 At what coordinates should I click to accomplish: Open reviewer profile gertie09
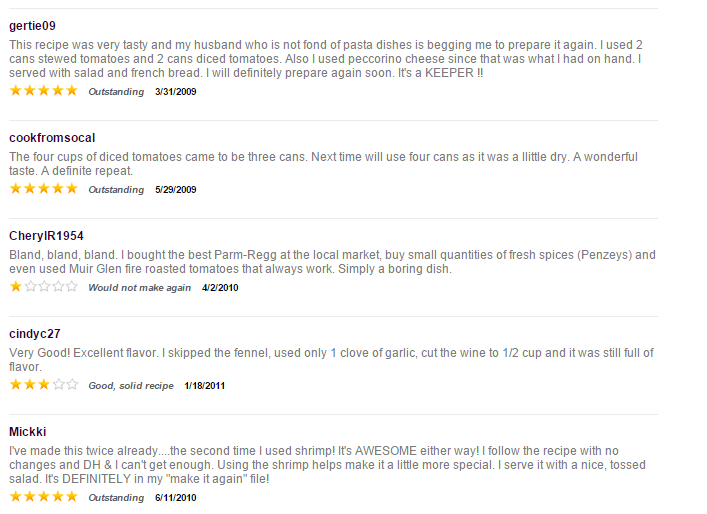32,26
